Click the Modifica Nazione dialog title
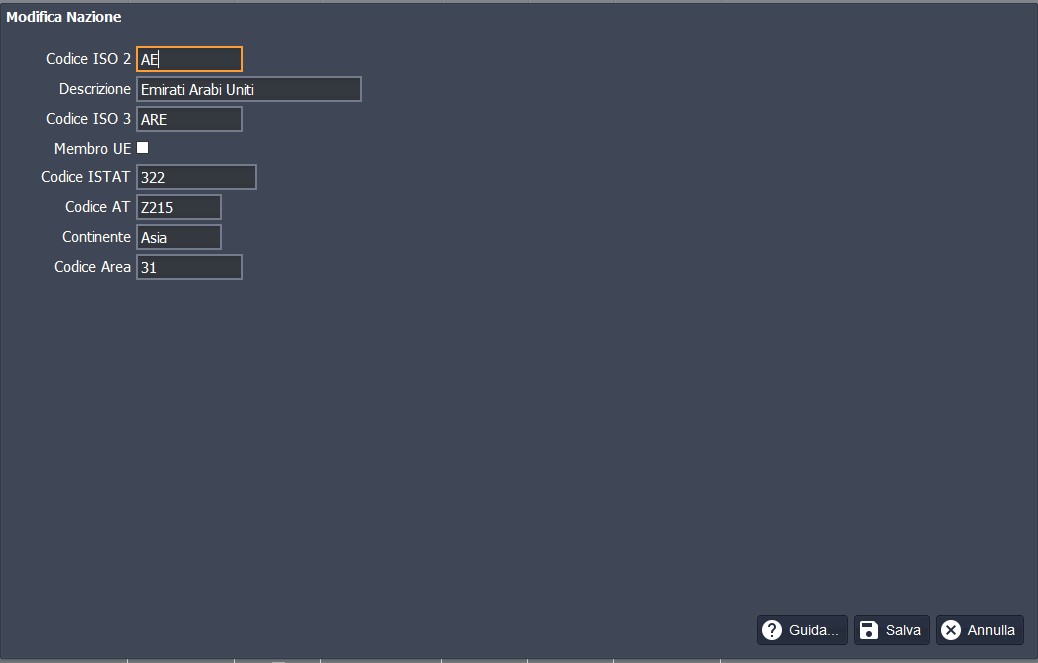The height and width of the screenshot is (663, 1038). [64, 17]
